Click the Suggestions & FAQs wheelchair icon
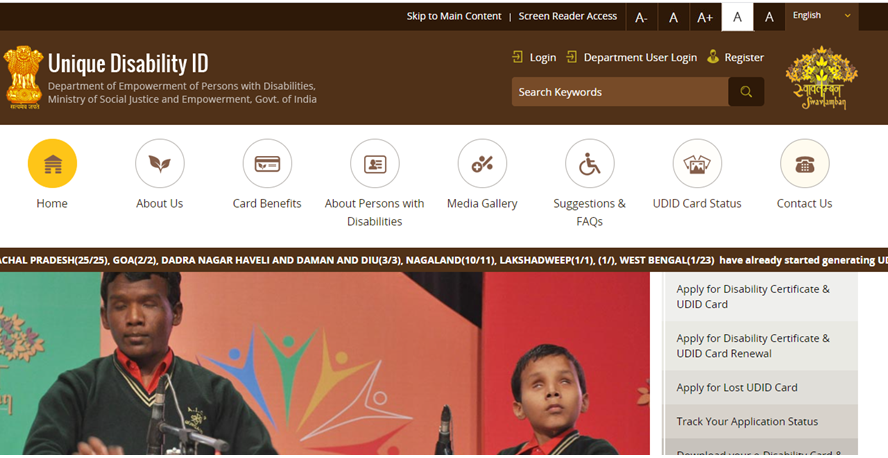The width and height of the screenshot is (888, 458). 589,164
